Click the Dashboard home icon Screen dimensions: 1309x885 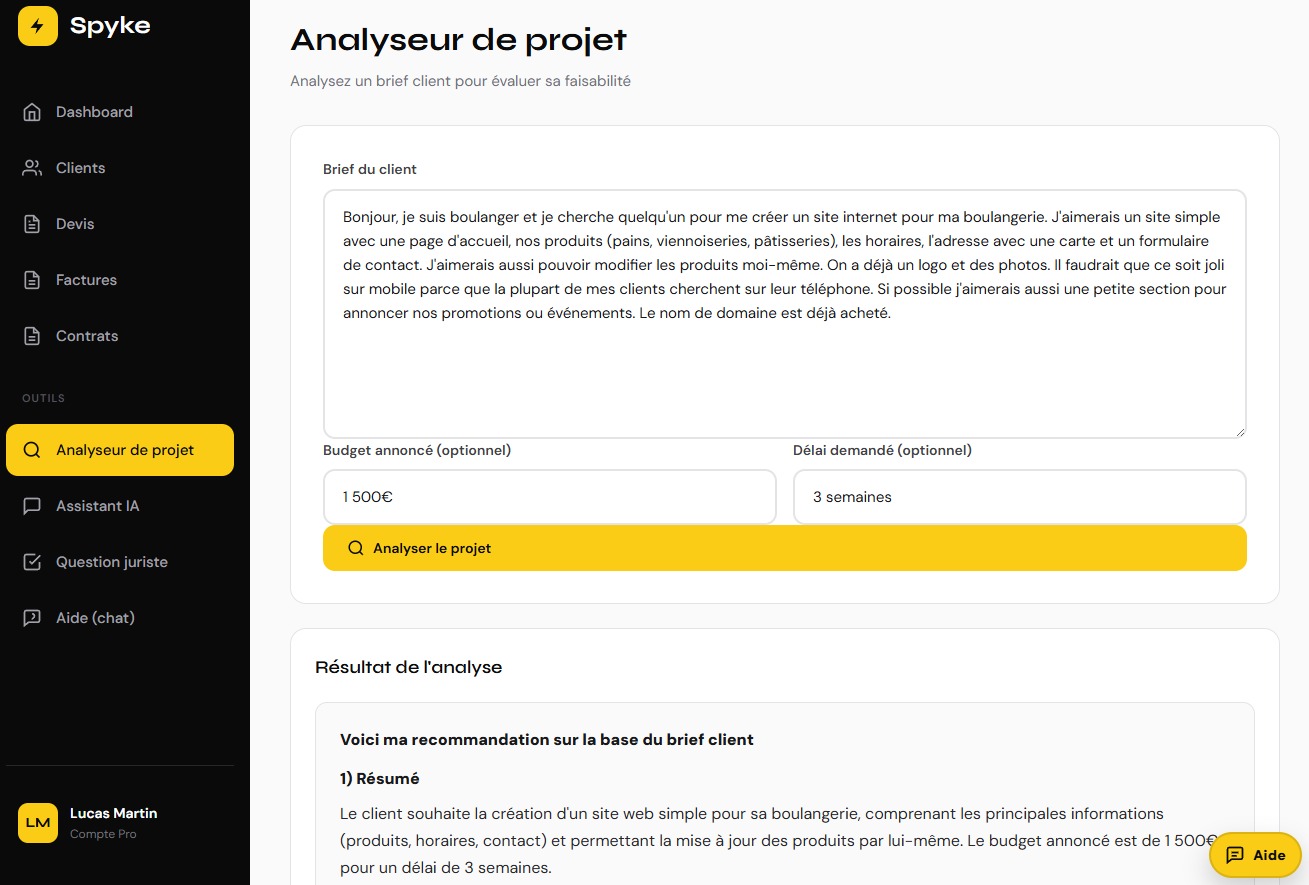pyautogui.click(x=32, y=112)
